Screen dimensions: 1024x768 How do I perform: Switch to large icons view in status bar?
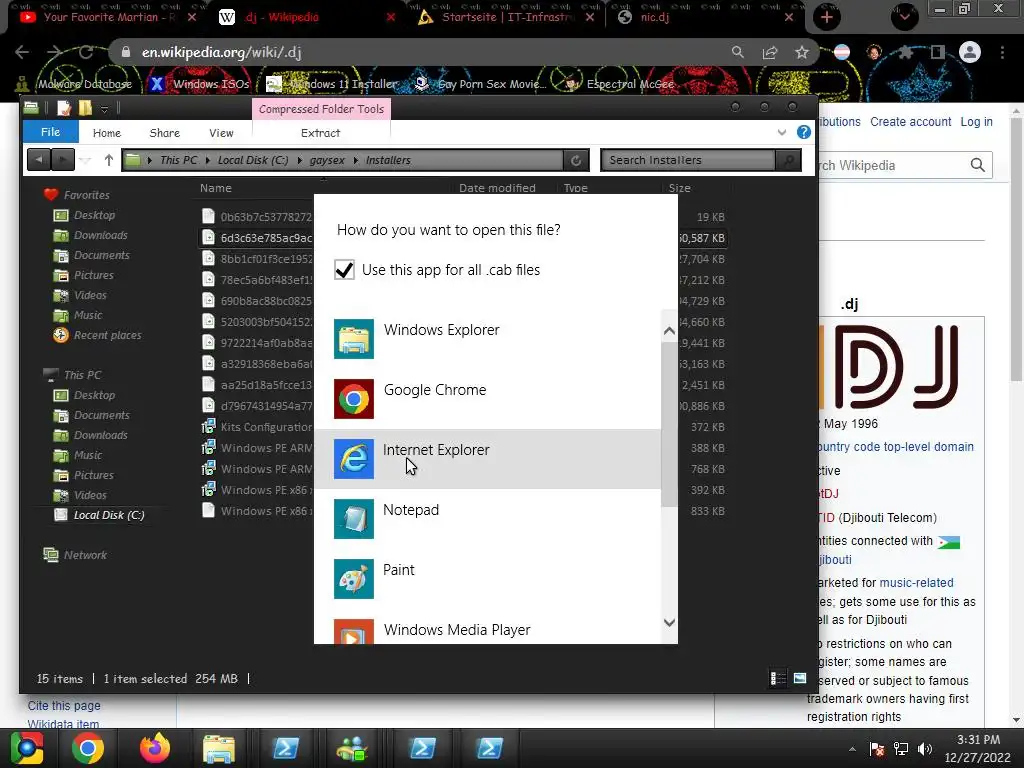coord(800,679)
